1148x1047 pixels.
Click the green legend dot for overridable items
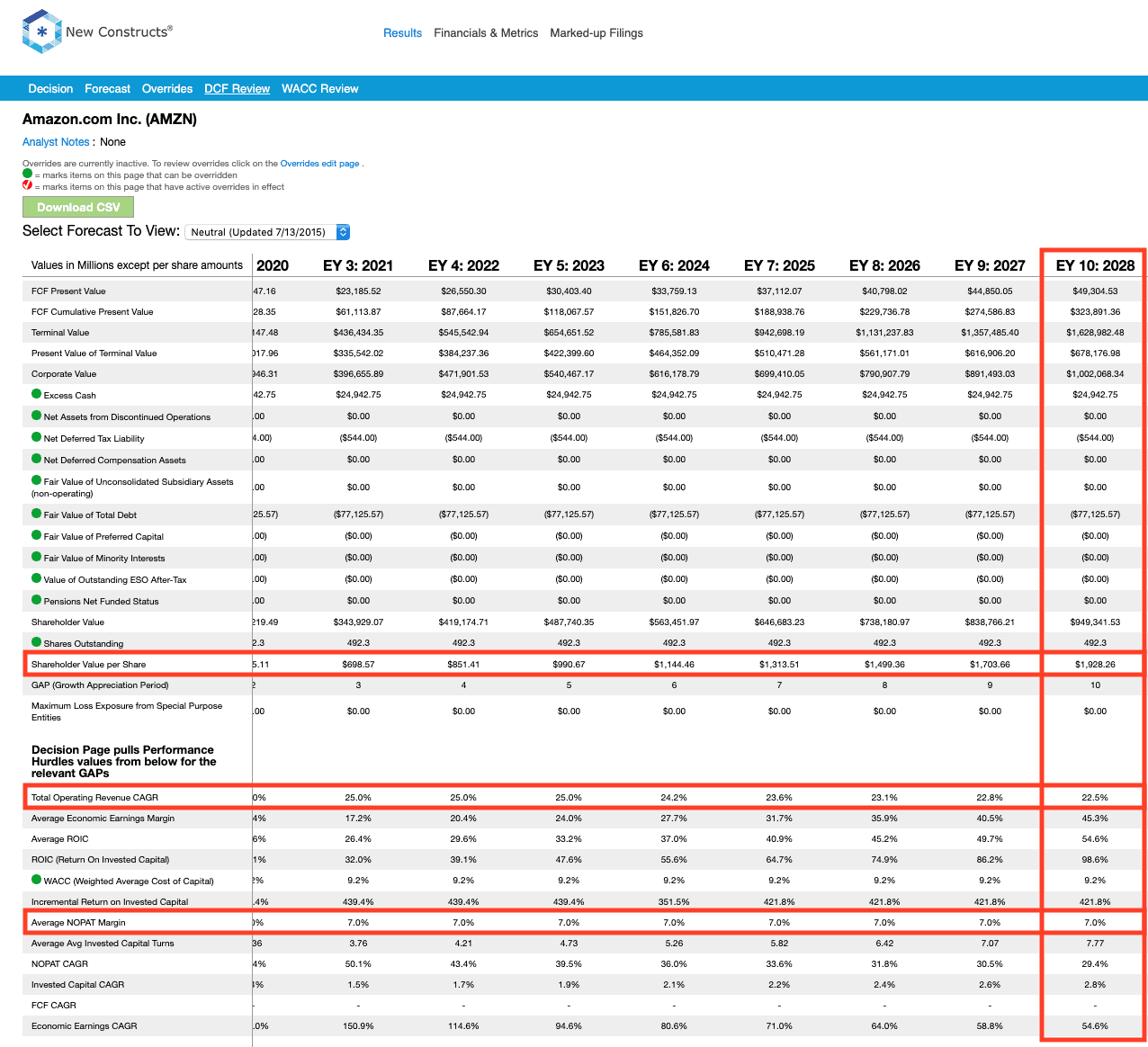pos(27,174)
